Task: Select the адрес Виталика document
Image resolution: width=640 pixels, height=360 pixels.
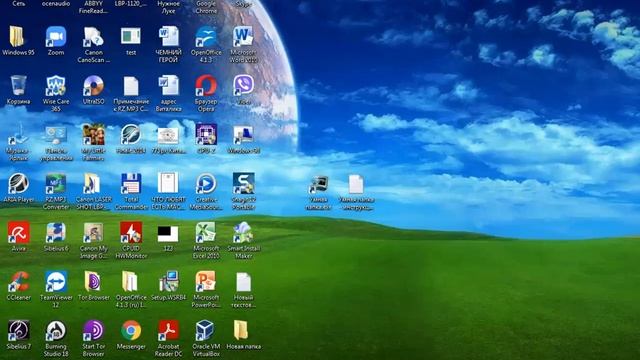Action: (x=169, y=86)
